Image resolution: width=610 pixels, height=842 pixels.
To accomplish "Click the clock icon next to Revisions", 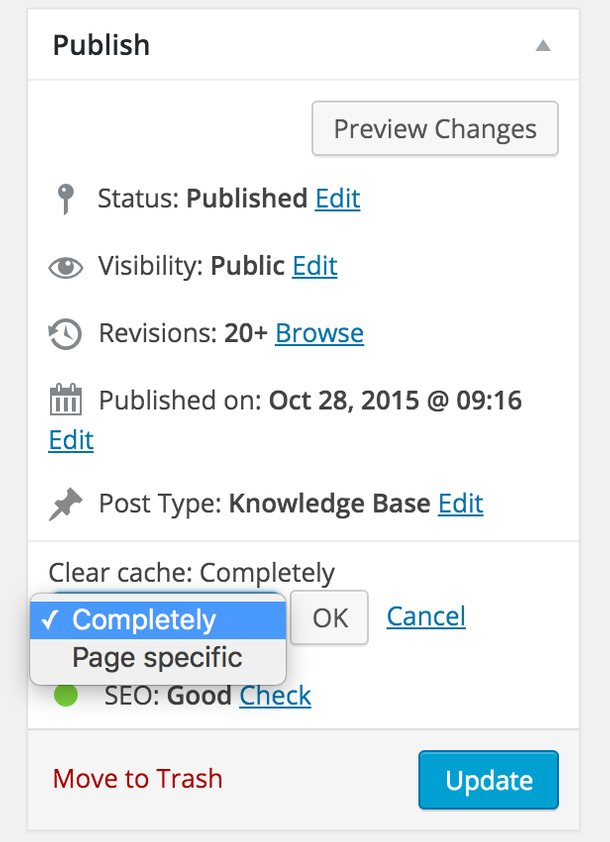I will [x=65, y=333].
